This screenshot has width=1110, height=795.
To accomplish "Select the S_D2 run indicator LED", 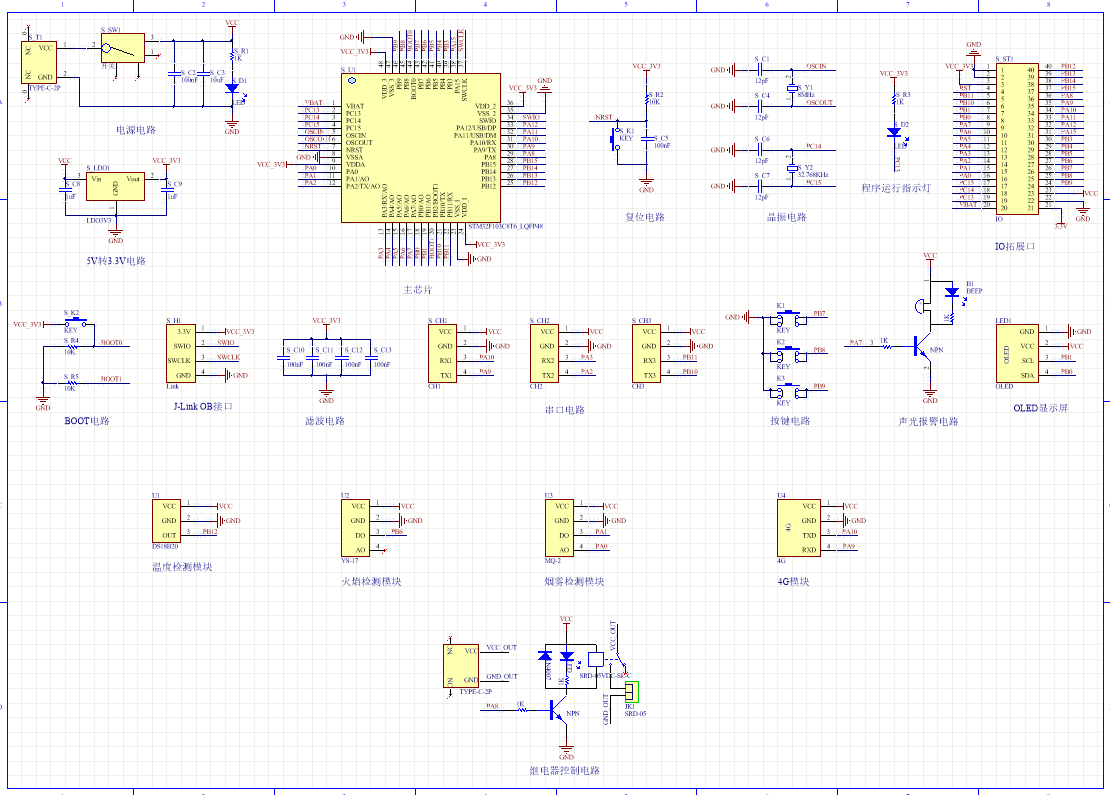I will pos(894,132).
